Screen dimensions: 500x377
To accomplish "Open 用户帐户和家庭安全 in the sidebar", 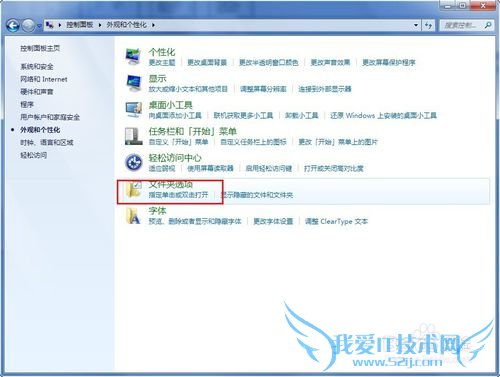I will click(x=50, y=117).
